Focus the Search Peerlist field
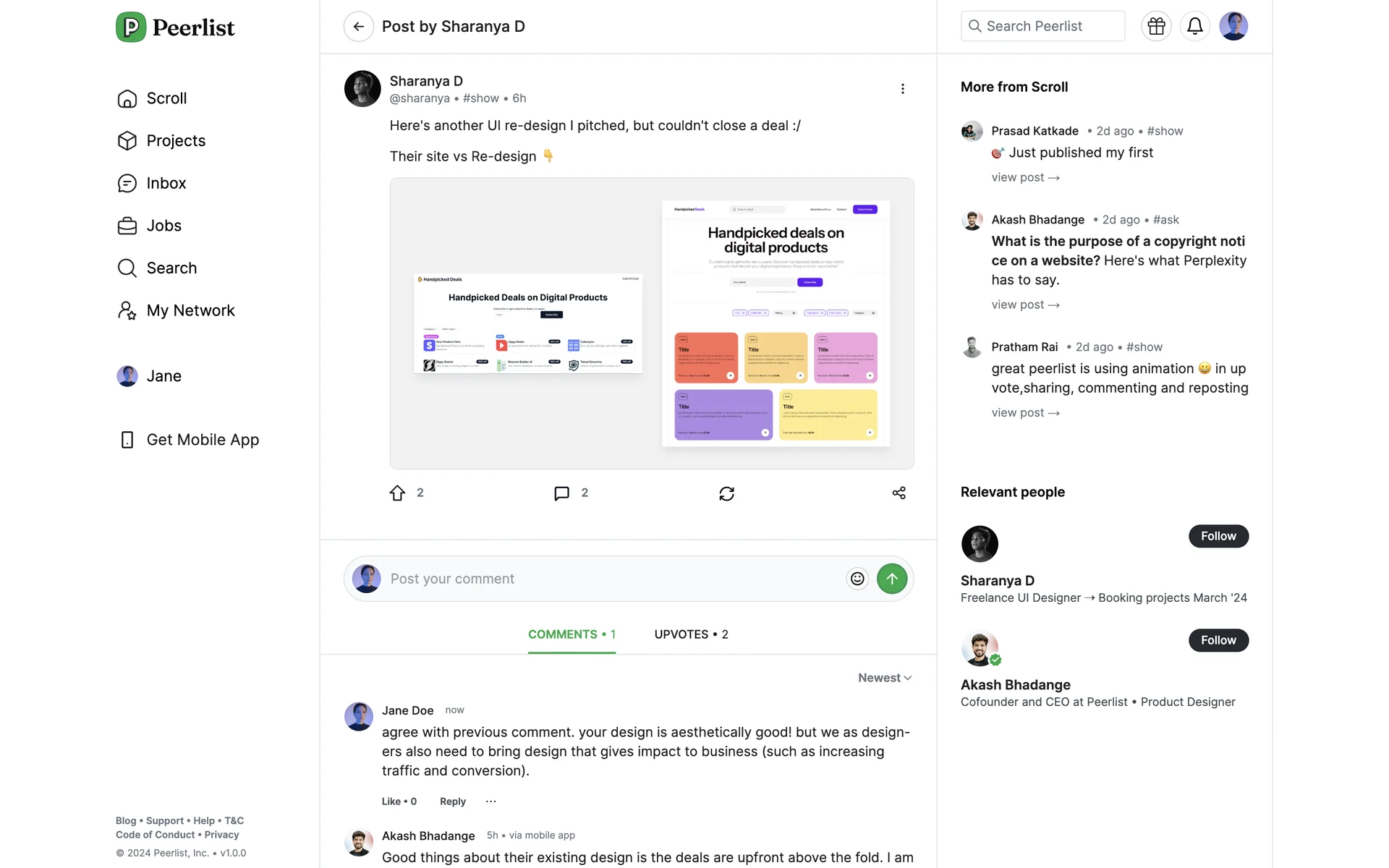This screenshot has height=868, width=1389. pos(1042,27)
